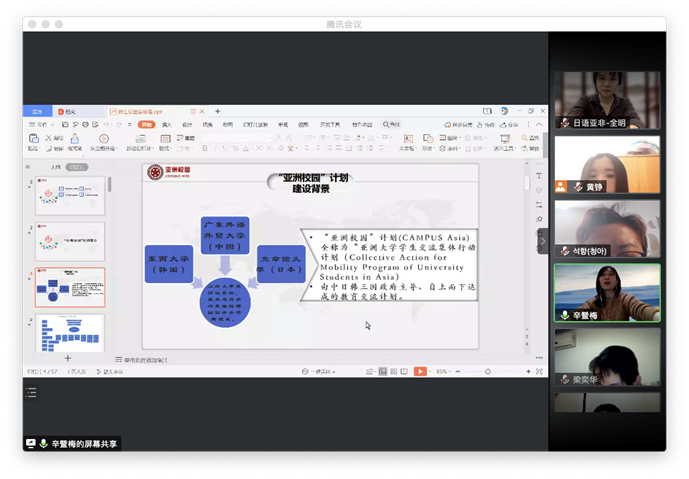Select the 幻灯片 view tab in panel
Screen dimensions: 689x479
point(76,168)
